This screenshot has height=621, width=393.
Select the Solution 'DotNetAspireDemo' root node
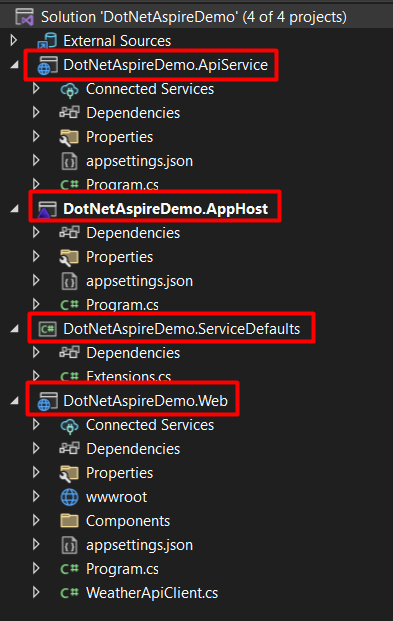(x=194, y=17)
